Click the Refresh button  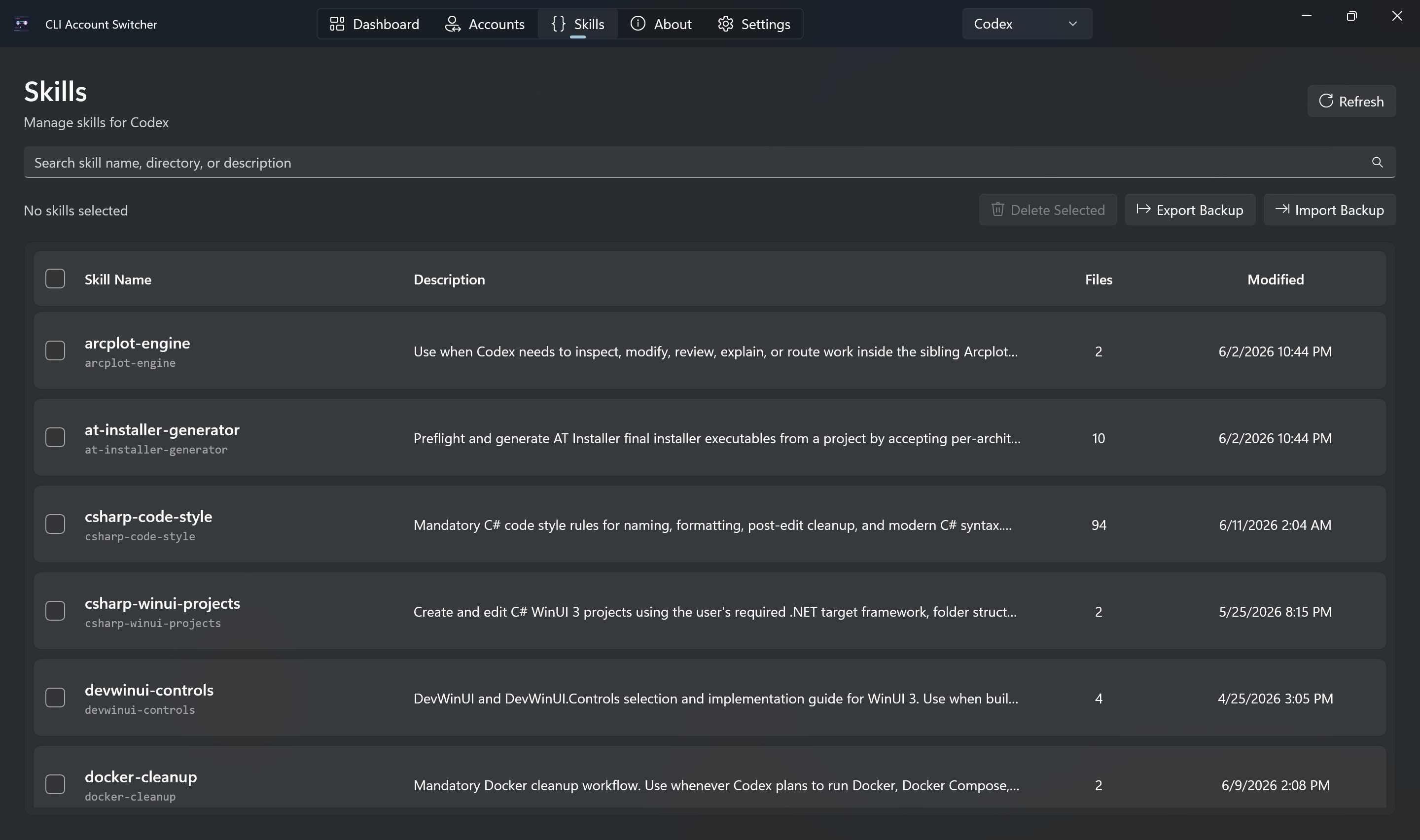coord(1351,102)
